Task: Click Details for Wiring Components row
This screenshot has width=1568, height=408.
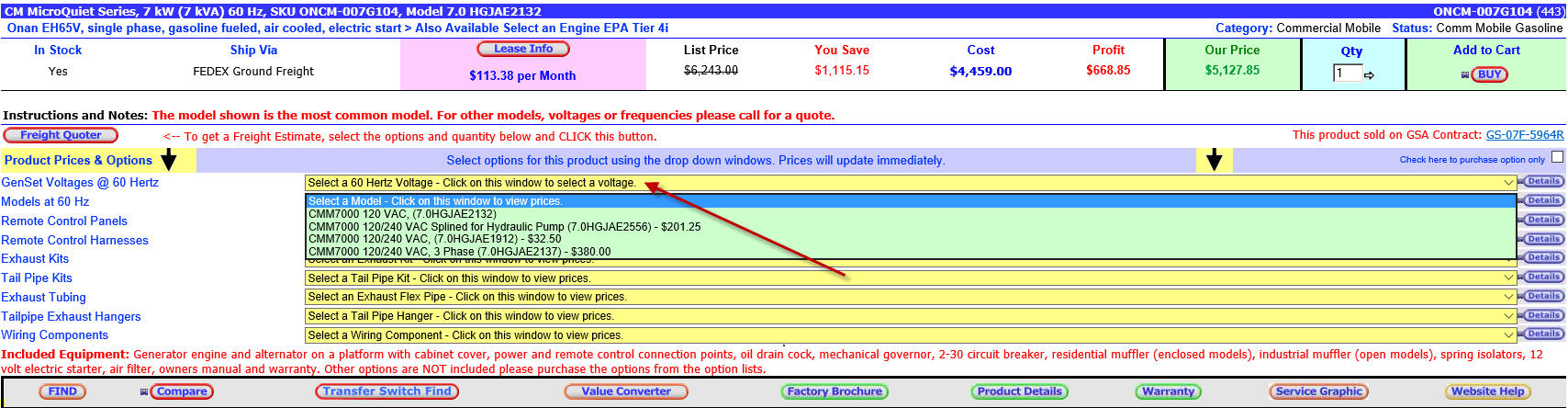Action: tap(1543, 334)
